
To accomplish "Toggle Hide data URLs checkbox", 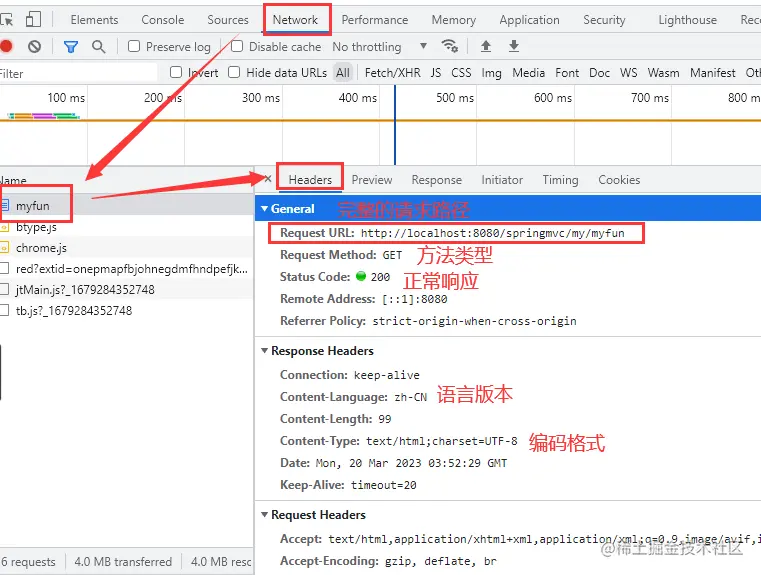I will pyautogui.click(x=234, y=72).
